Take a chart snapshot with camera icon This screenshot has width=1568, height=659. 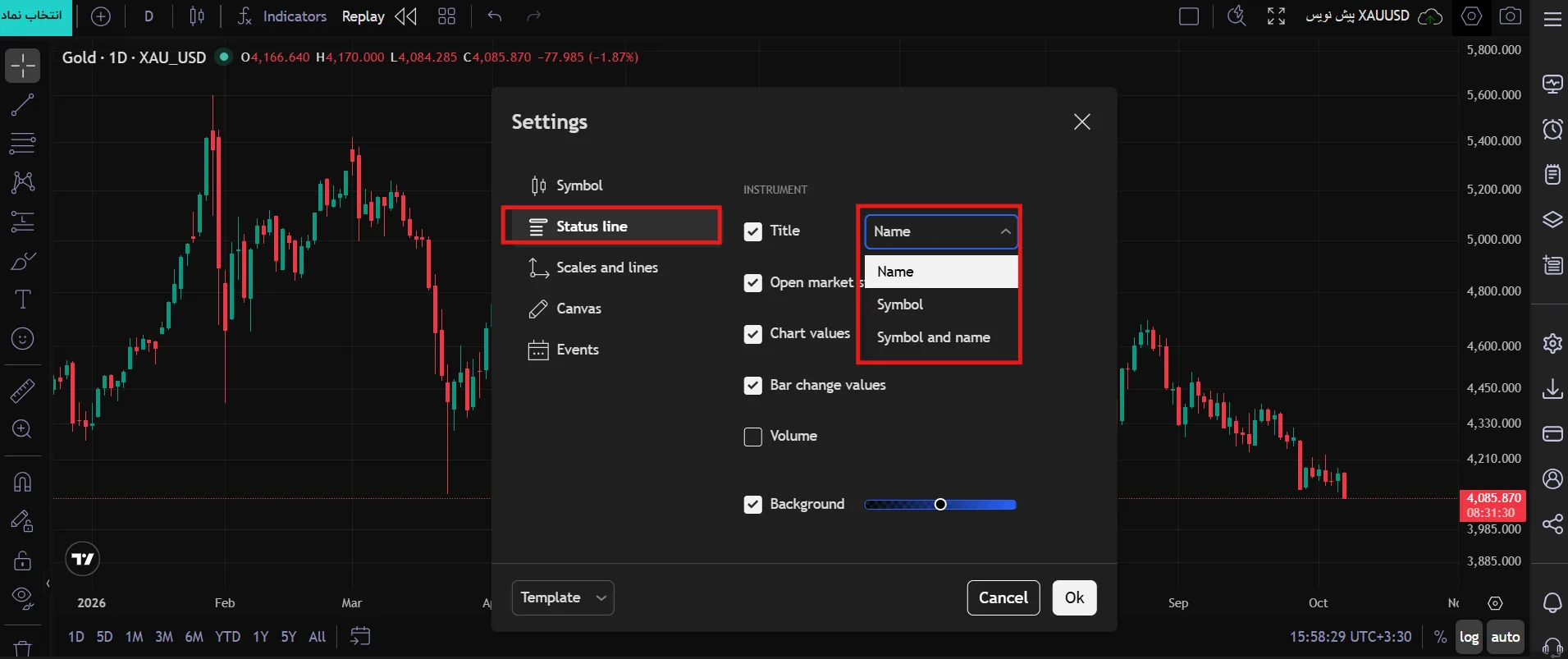click(x=1510, y=16)
